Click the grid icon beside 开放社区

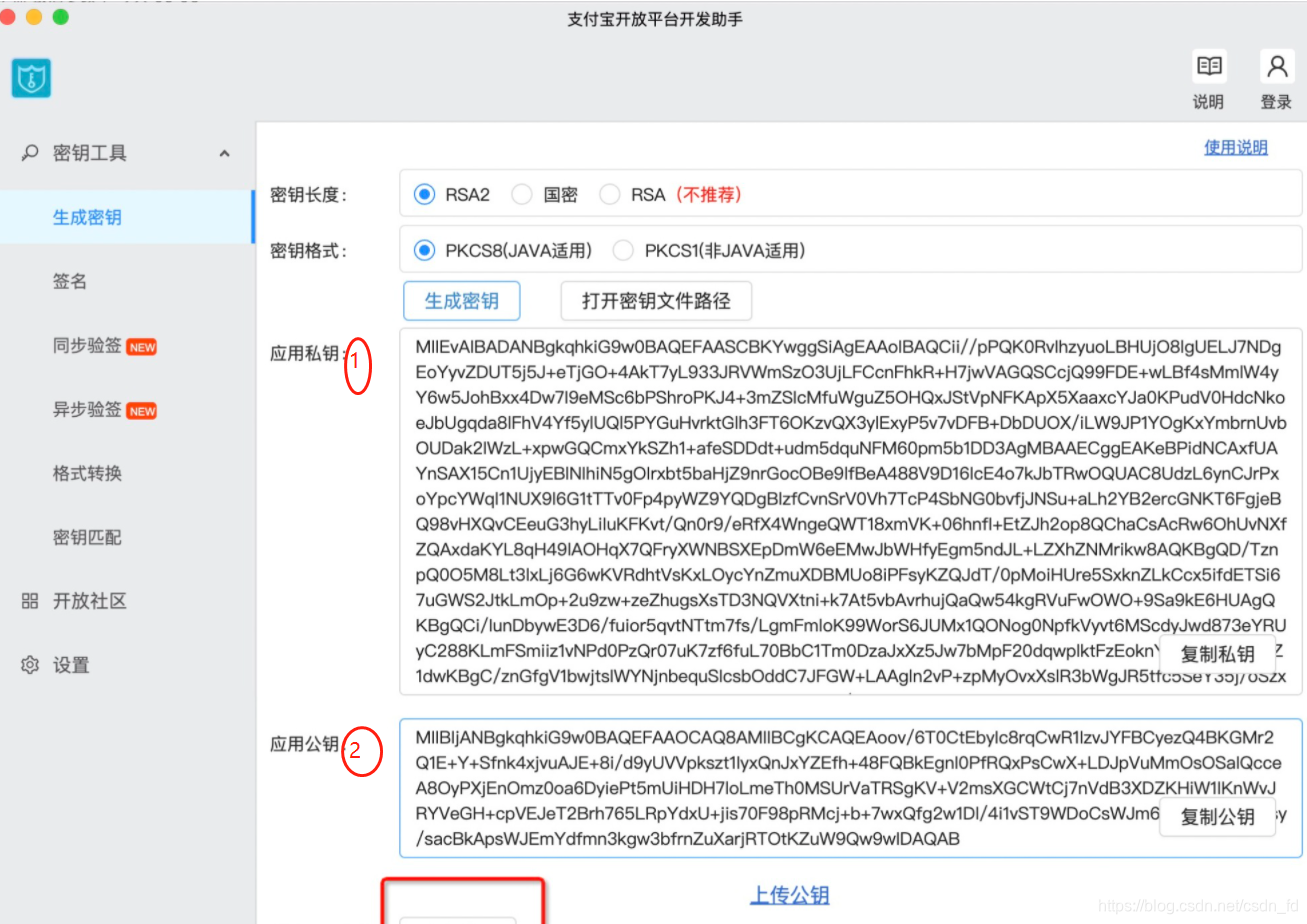pyautogui.click(x=30, y=601)
